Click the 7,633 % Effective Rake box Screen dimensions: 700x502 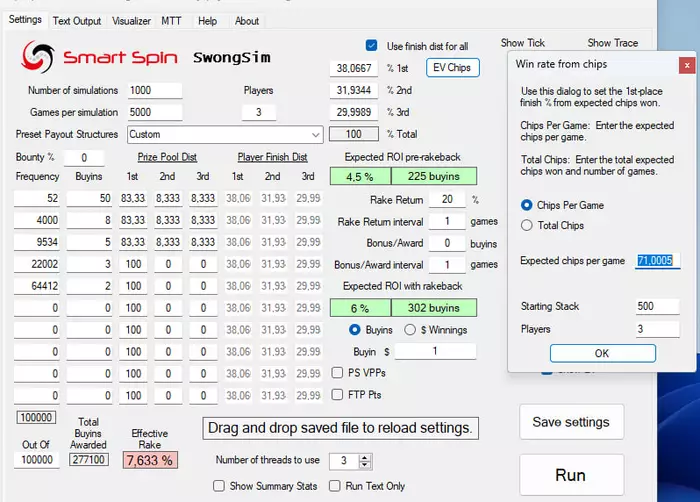coord(150,460)
